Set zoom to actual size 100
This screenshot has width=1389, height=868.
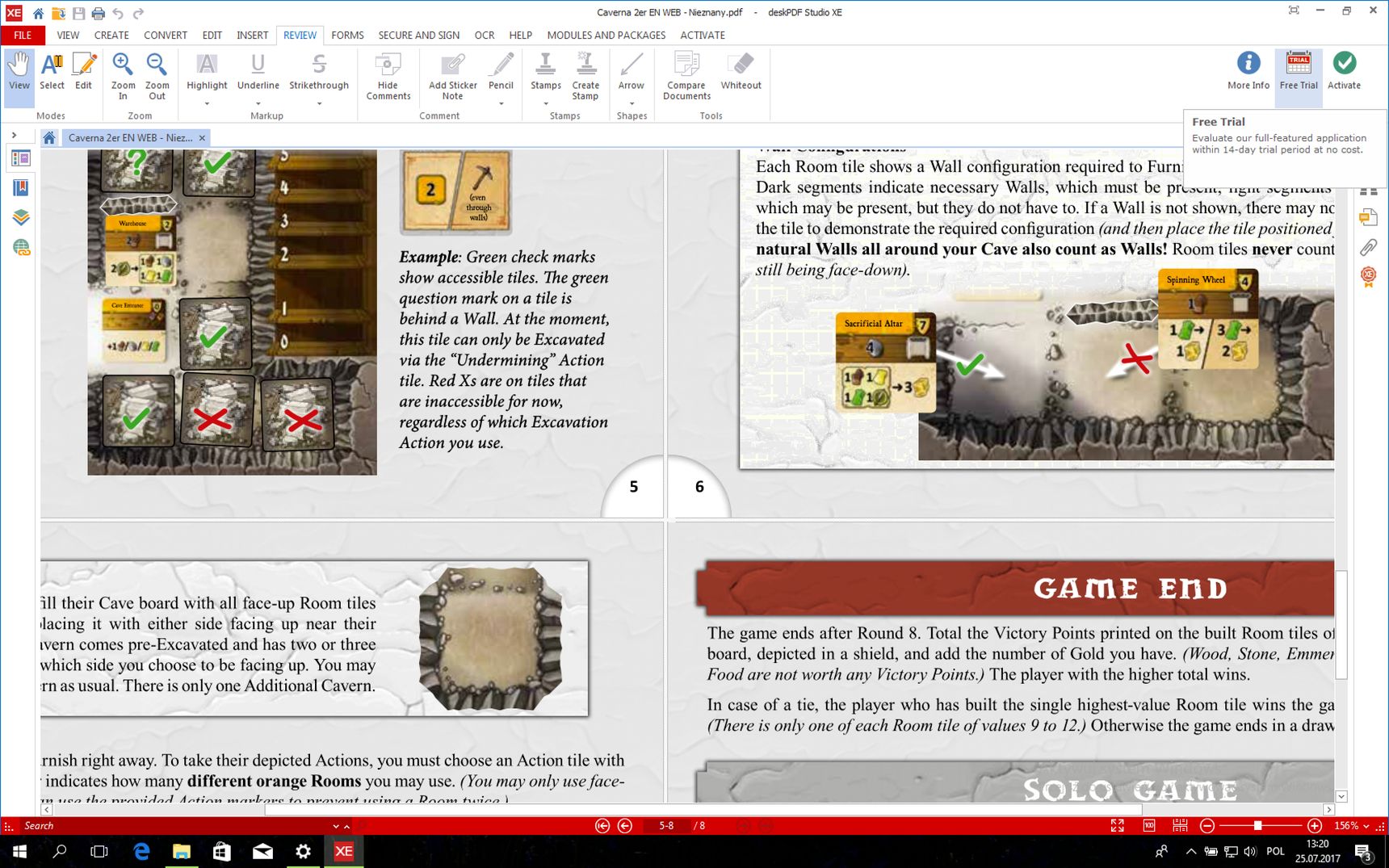(x=1149, y=826)
